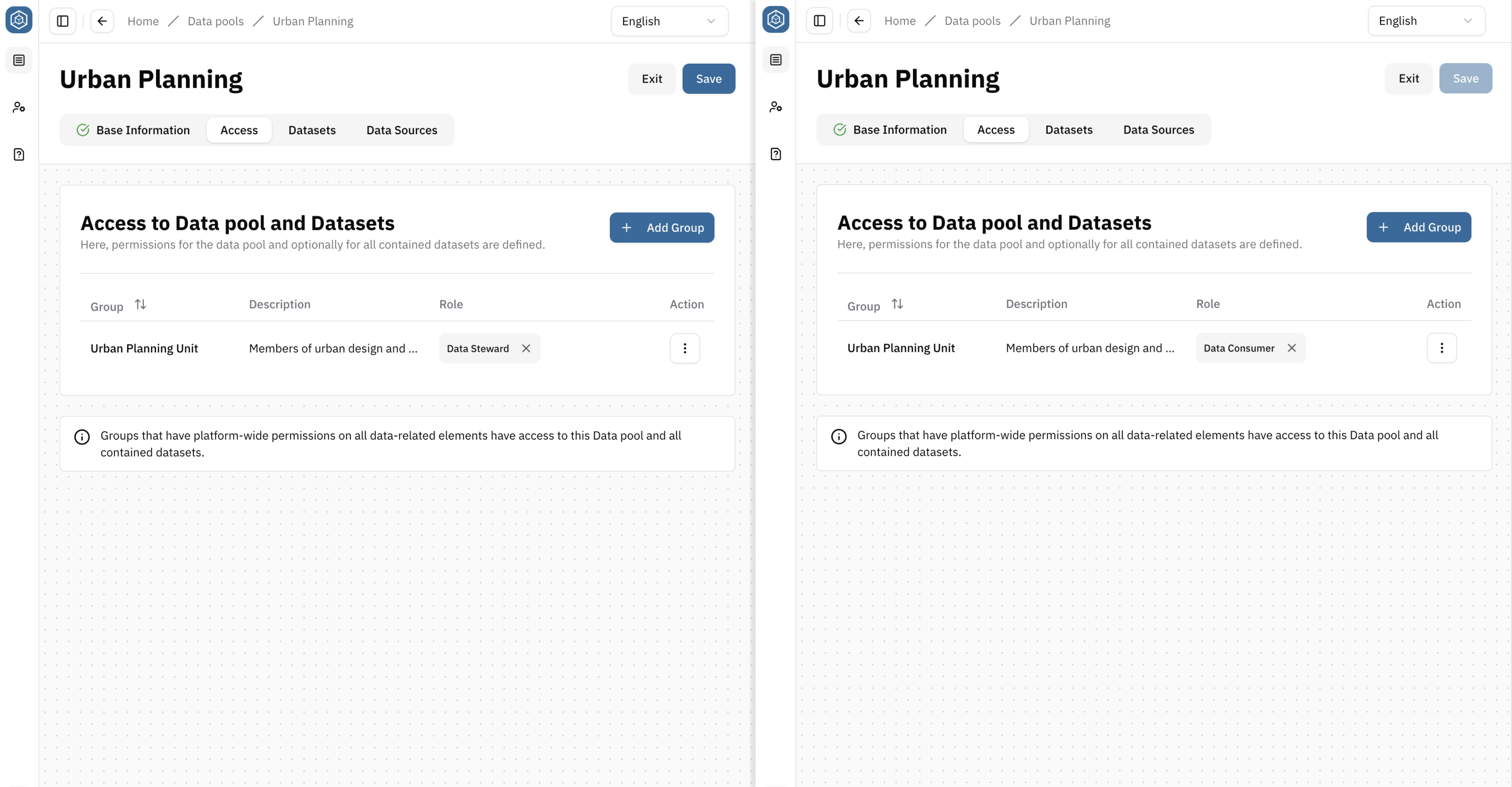Select the Access tab in right window
Image resolution: width=1512 pixels, height=787 pixels.
point(996,130)
